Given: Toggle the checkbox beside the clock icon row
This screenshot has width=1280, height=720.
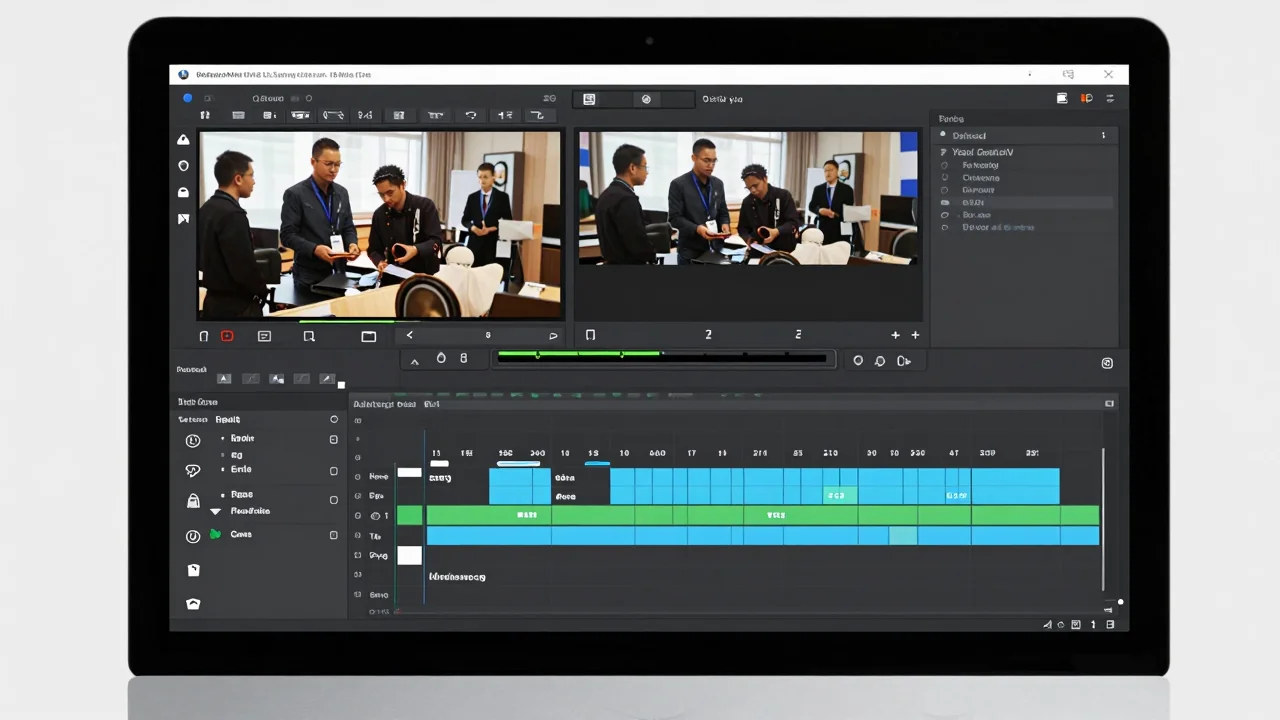Looking at the screenshot, I should tap(334, 439).
